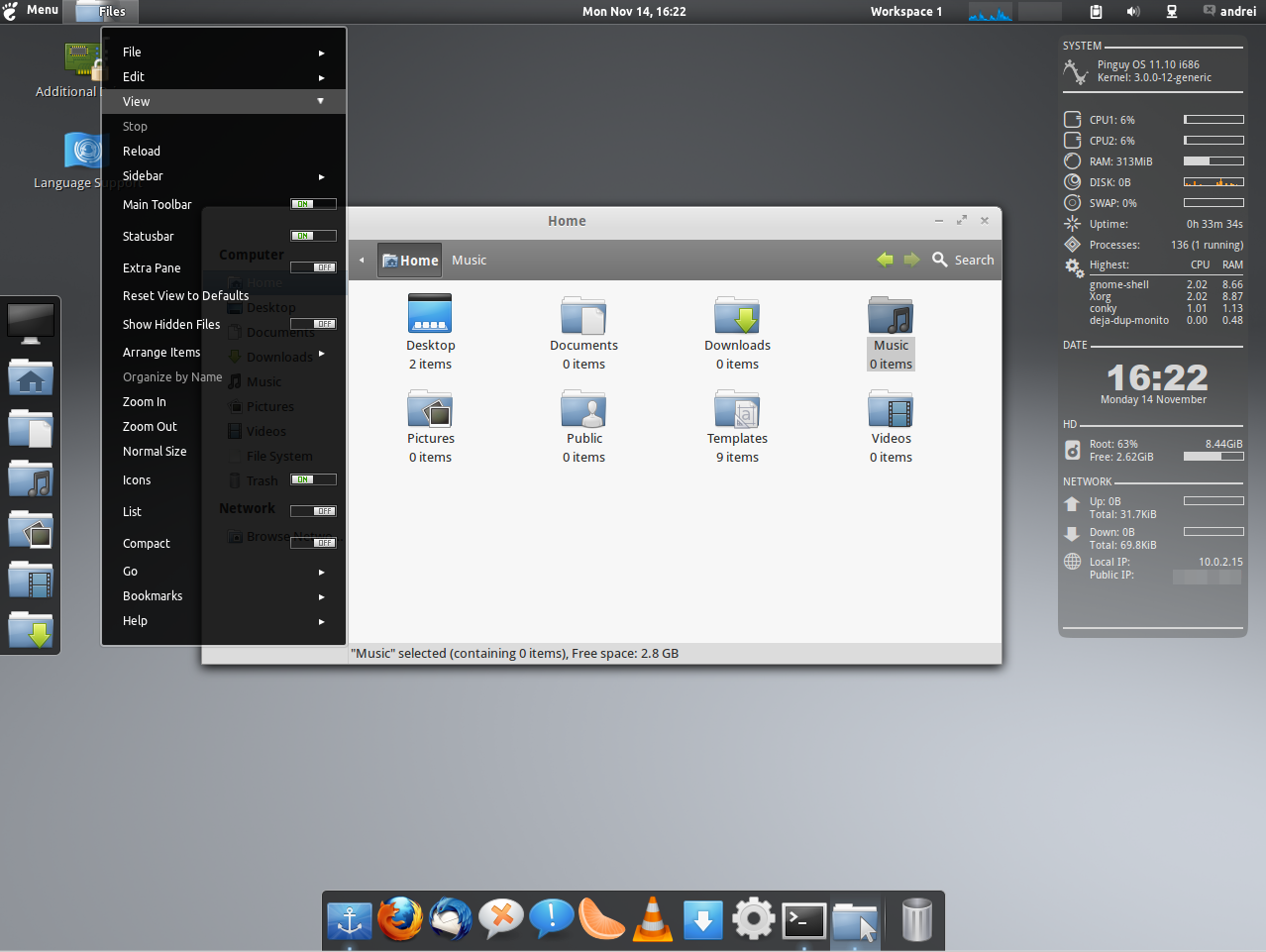Open settings gear in dock
This screenshot has width=1266, height=952.
[x=753, y=919]
